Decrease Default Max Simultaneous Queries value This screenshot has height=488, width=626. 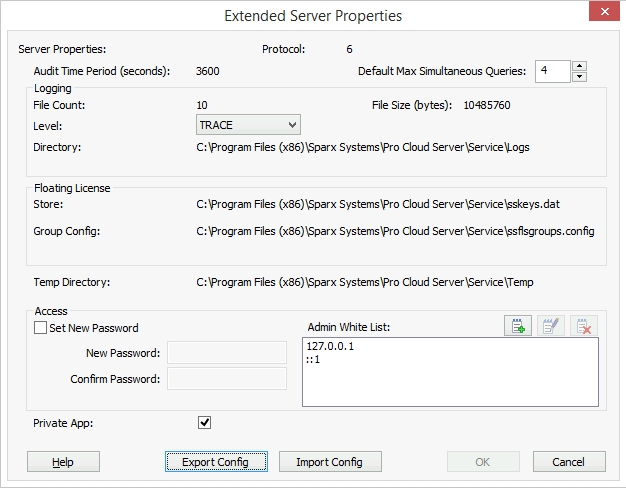tap(579, 77)
